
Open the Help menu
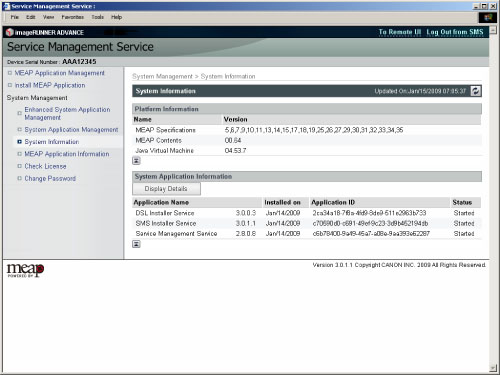pos(116,17)
